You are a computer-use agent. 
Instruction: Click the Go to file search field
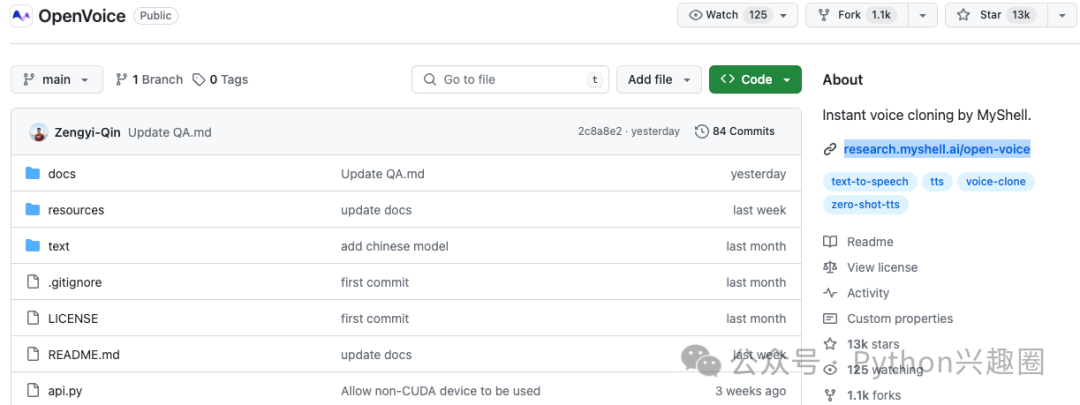(510, 79)
